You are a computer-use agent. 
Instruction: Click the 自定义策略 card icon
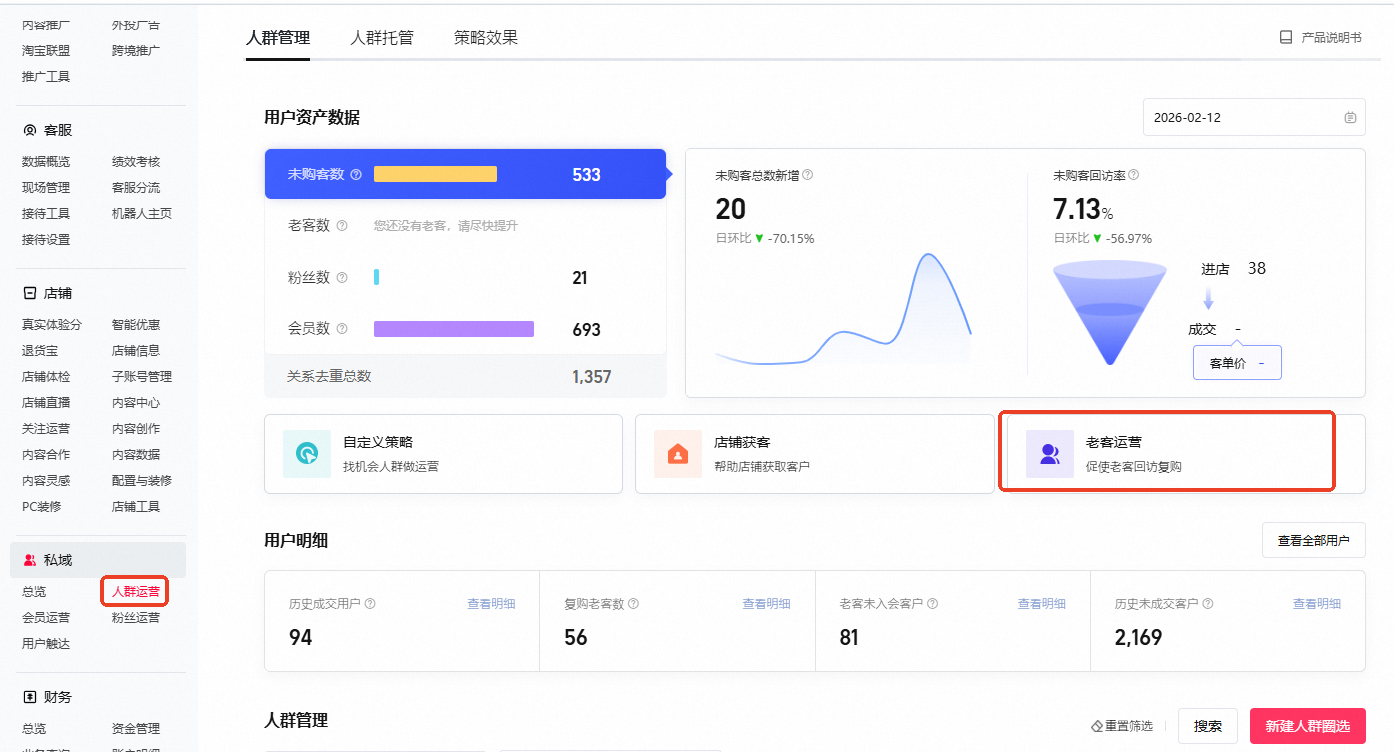[307, 454]
